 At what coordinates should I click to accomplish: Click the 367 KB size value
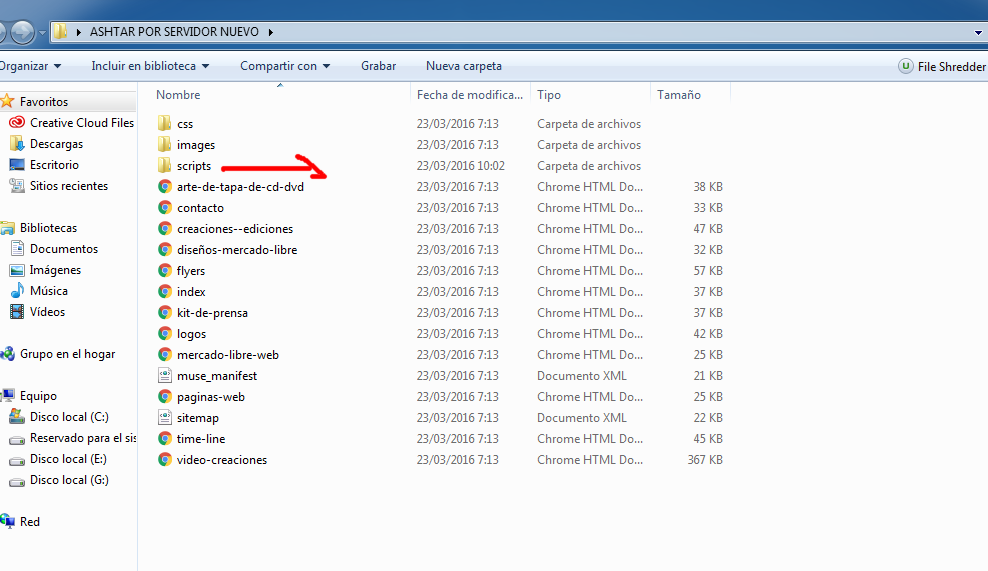pos(704,459)
